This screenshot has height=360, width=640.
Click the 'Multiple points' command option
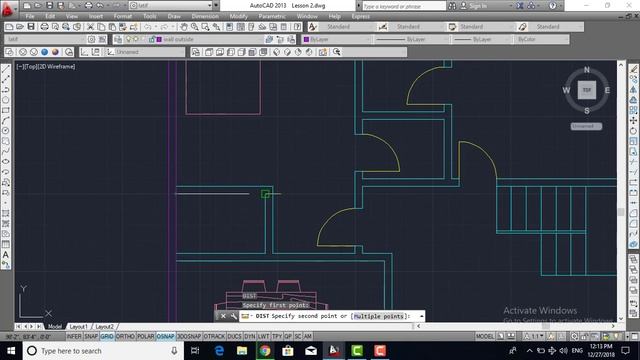click(x=378, y=316)
